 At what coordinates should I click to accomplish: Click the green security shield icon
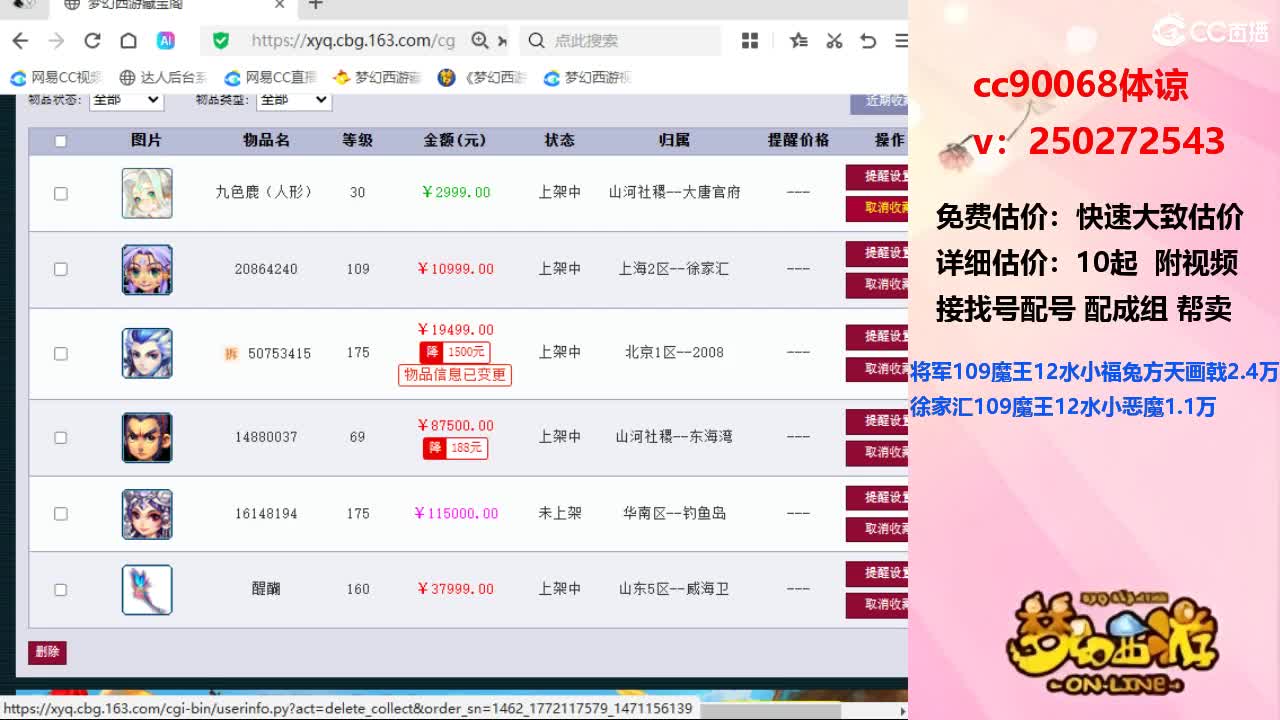(221, 41)
